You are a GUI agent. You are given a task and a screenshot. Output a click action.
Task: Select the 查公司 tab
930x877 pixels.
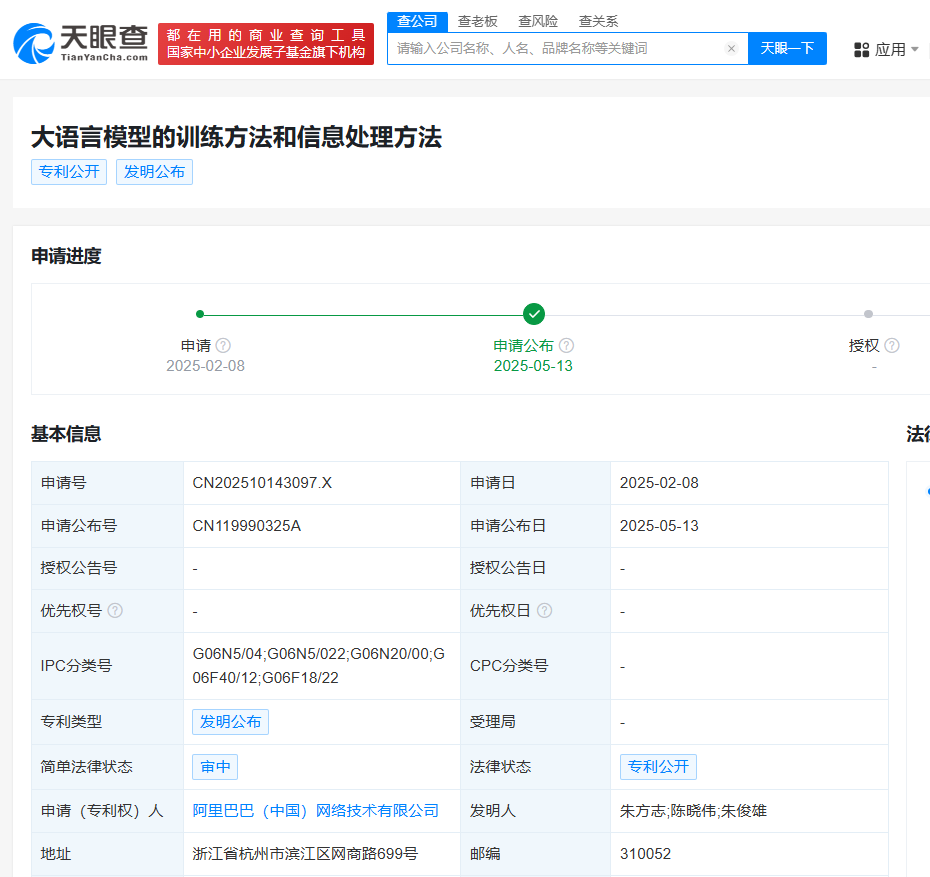[x=417, y=21]
